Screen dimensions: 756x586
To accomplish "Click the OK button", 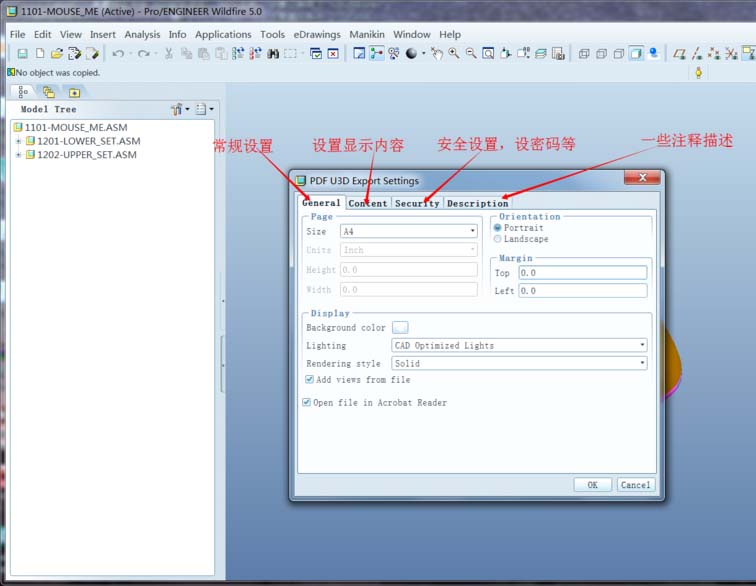I will (592, 485).
